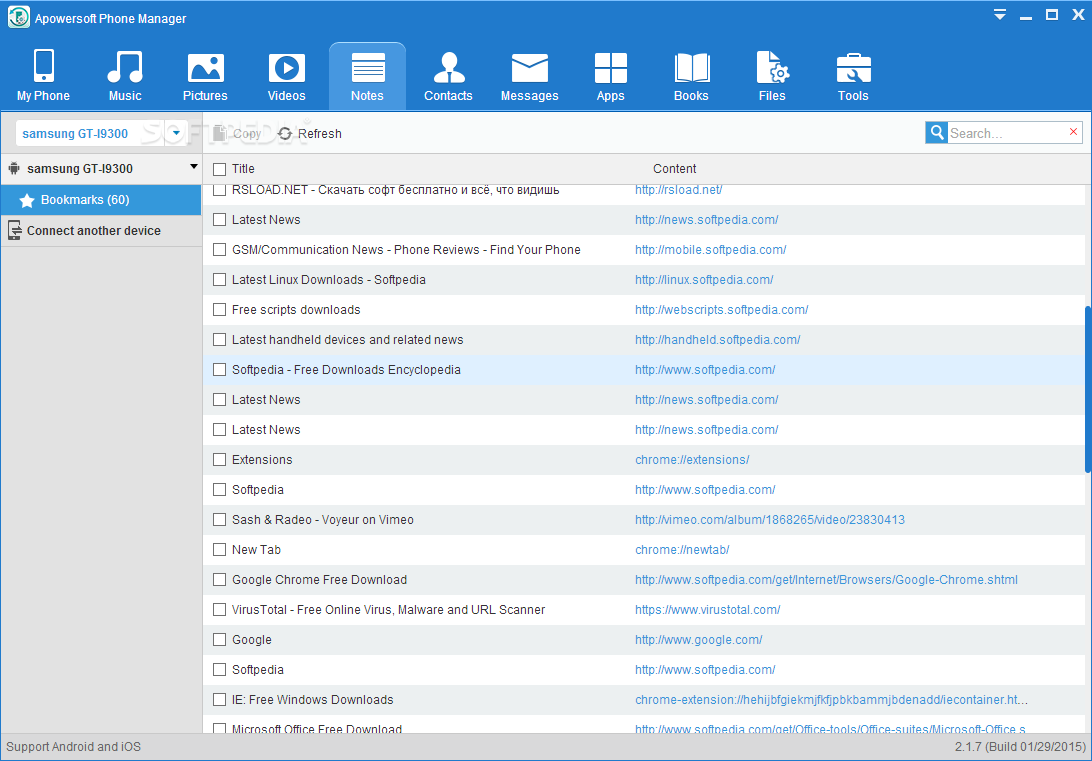Open the http://handheld.softpedia.com/ link
This screenshot has height=761, width=1092.
[717, 340]
